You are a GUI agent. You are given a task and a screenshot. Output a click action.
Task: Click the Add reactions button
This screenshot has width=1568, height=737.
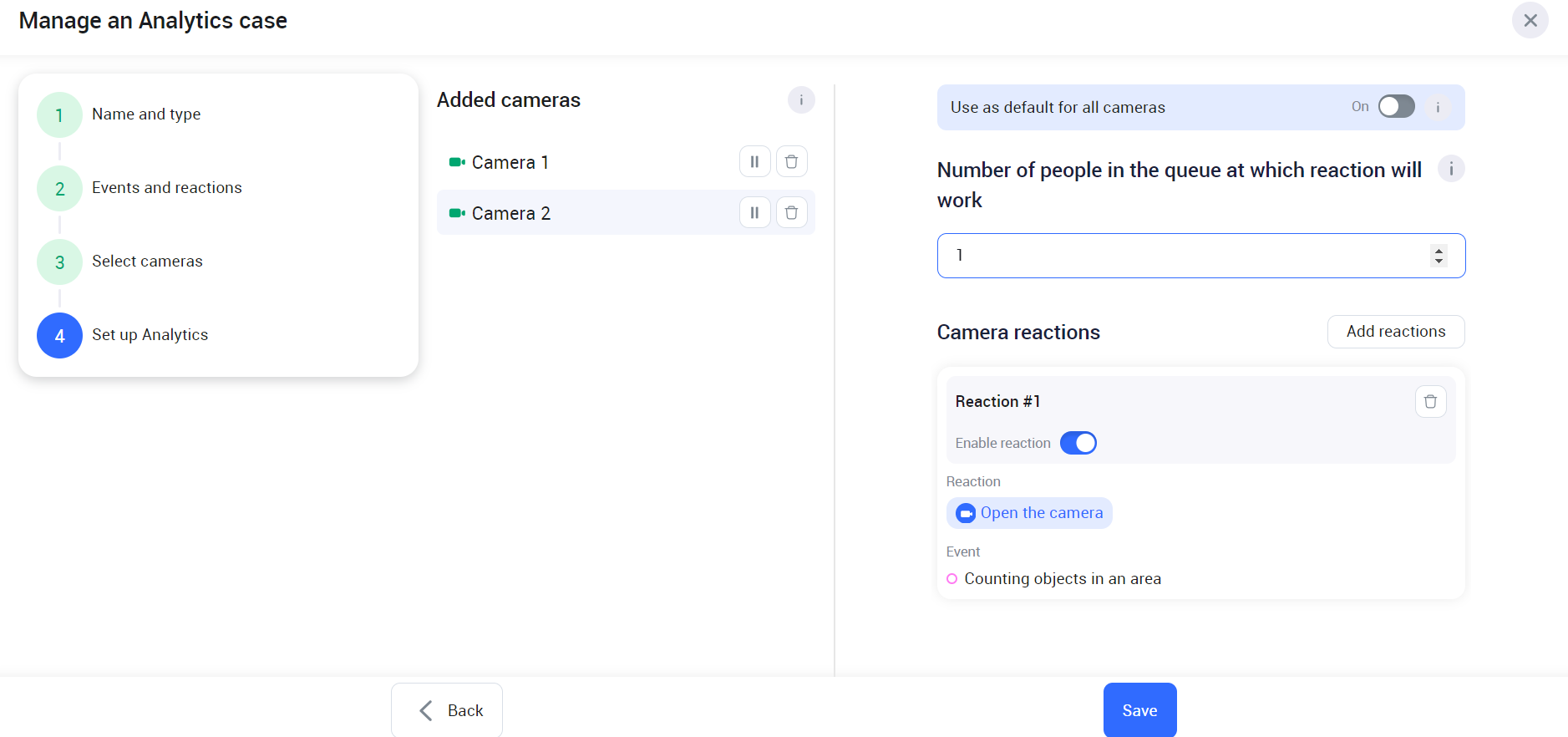coord(1395,332)
